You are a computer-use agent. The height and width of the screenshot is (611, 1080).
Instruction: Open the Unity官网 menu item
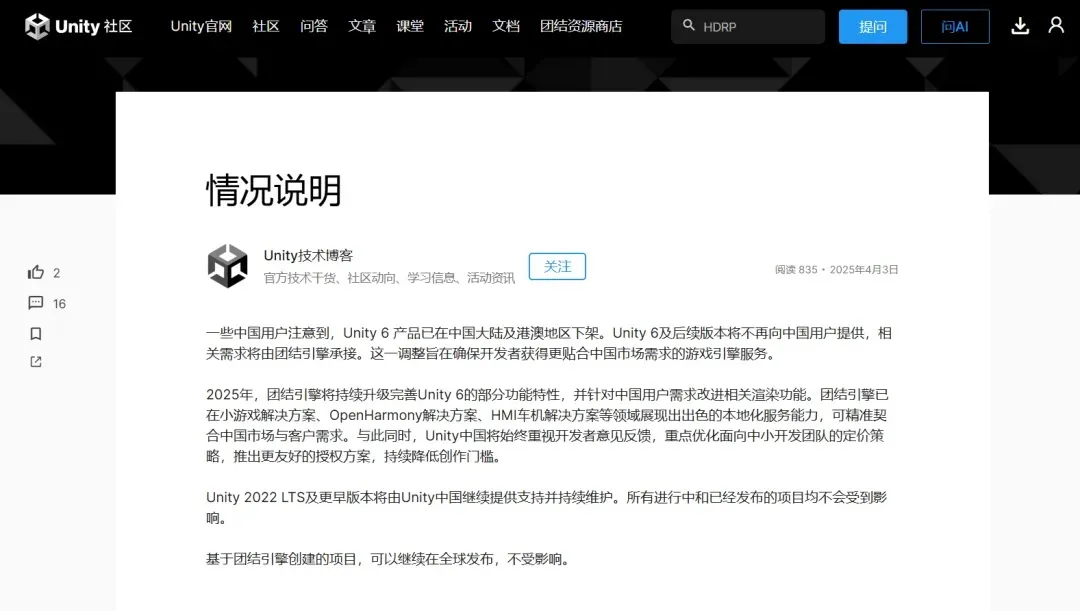click(201, 26)
